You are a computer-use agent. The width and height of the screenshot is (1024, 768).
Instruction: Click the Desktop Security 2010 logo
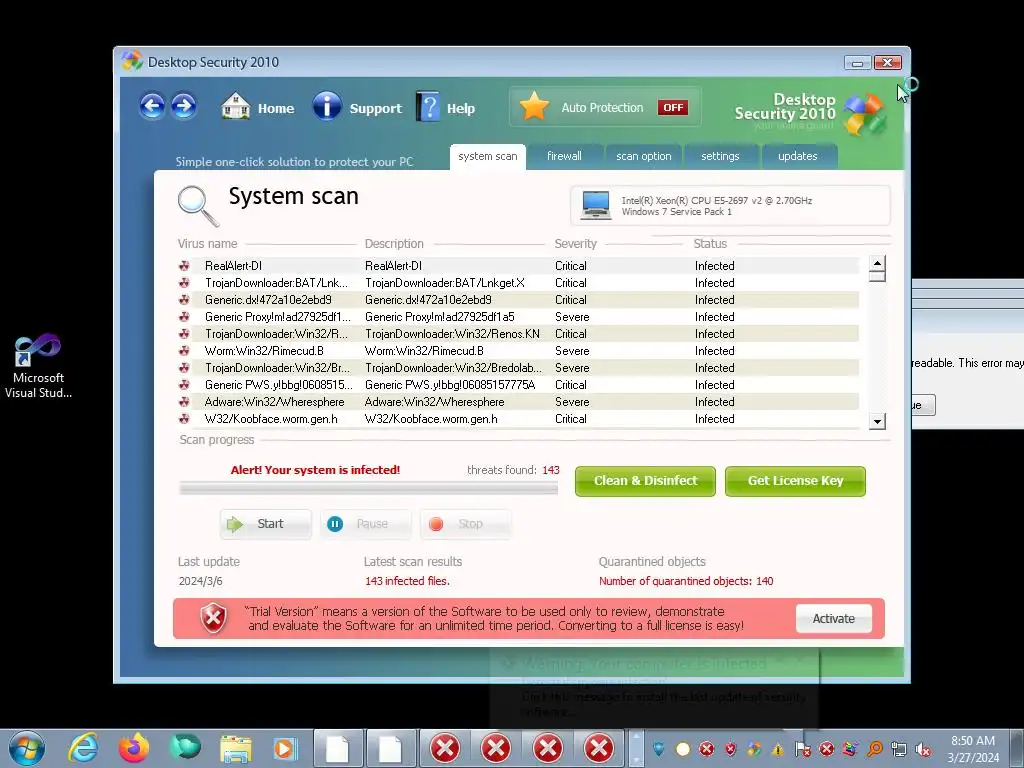point(810,112)
